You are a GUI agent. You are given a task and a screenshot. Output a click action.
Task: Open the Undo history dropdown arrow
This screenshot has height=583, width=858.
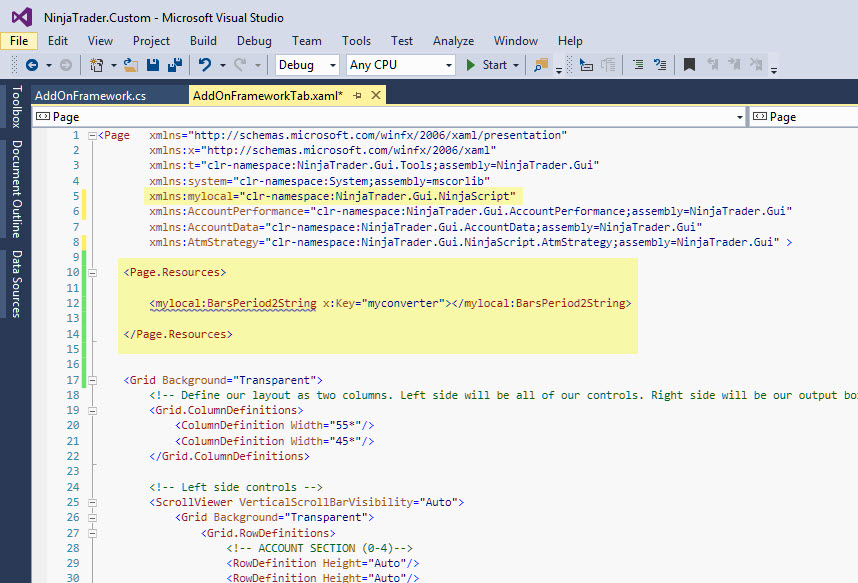[223, 66]
